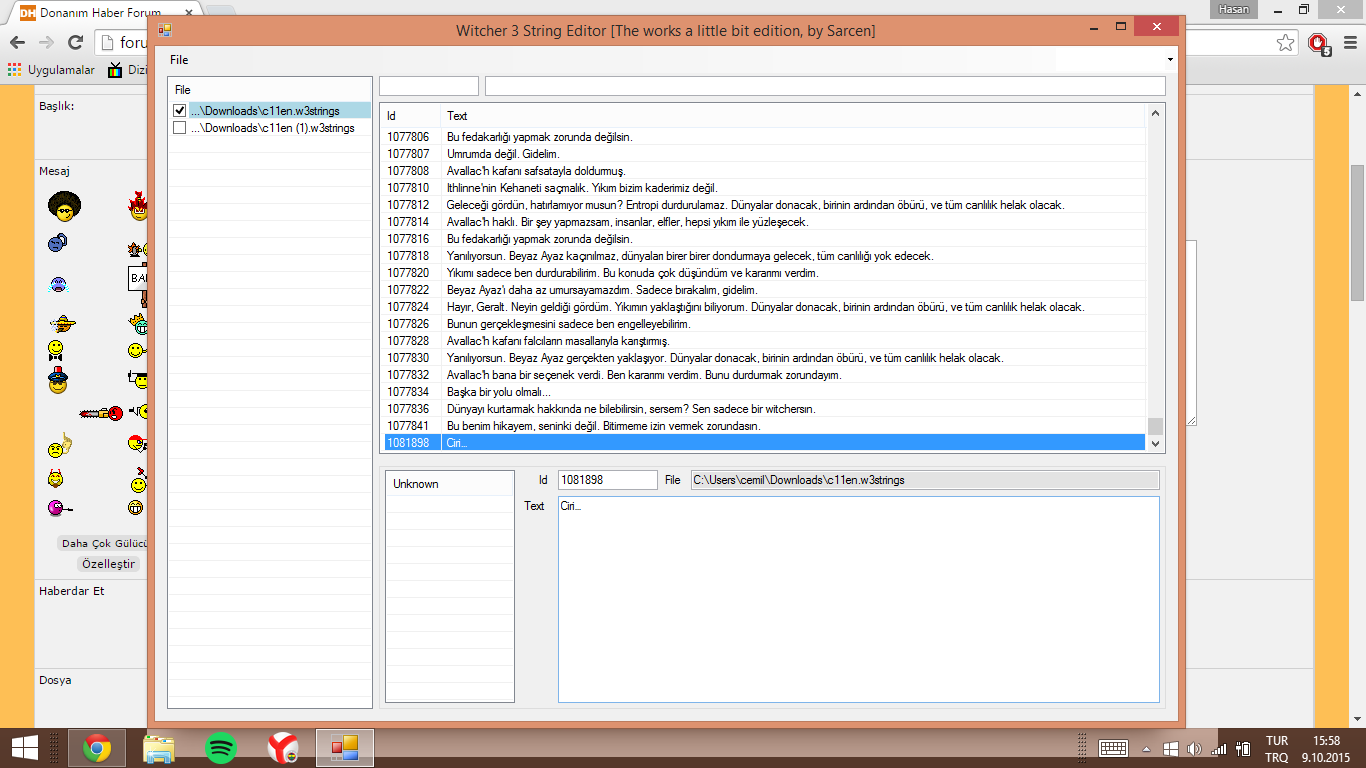Screen dimensions: 1366x768
Task: Open the taskbar clock showing 15:58
Action: click(x=1326, y=748)
